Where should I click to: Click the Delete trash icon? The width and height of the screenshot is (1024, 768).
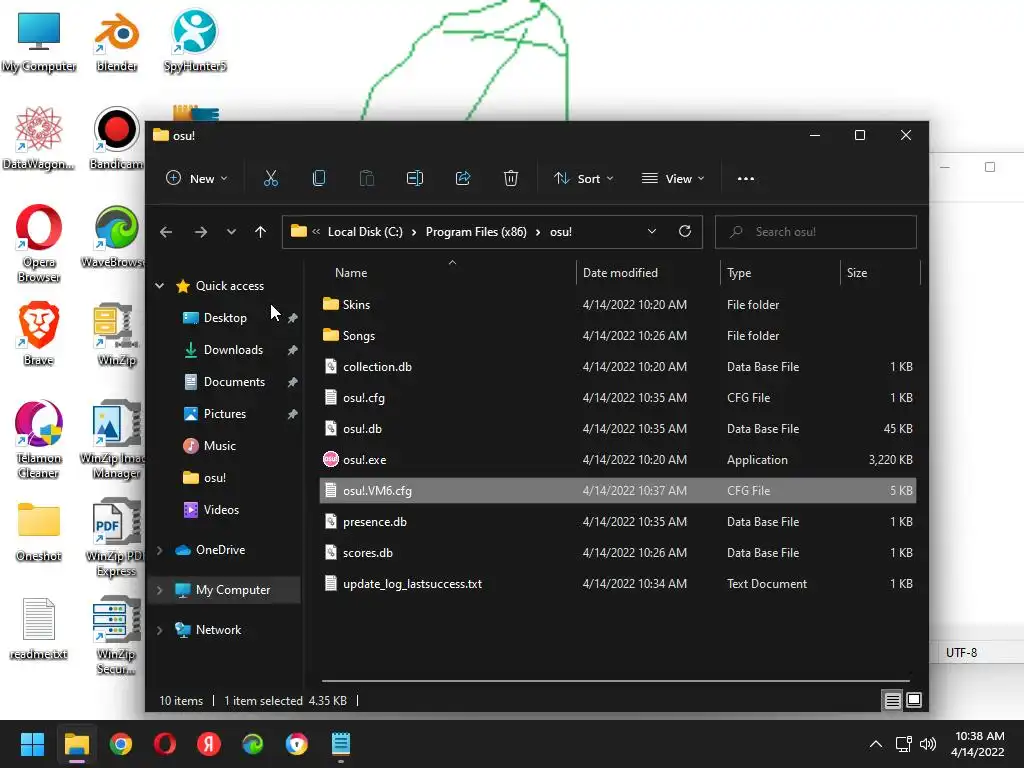click(x=511, y=178)
